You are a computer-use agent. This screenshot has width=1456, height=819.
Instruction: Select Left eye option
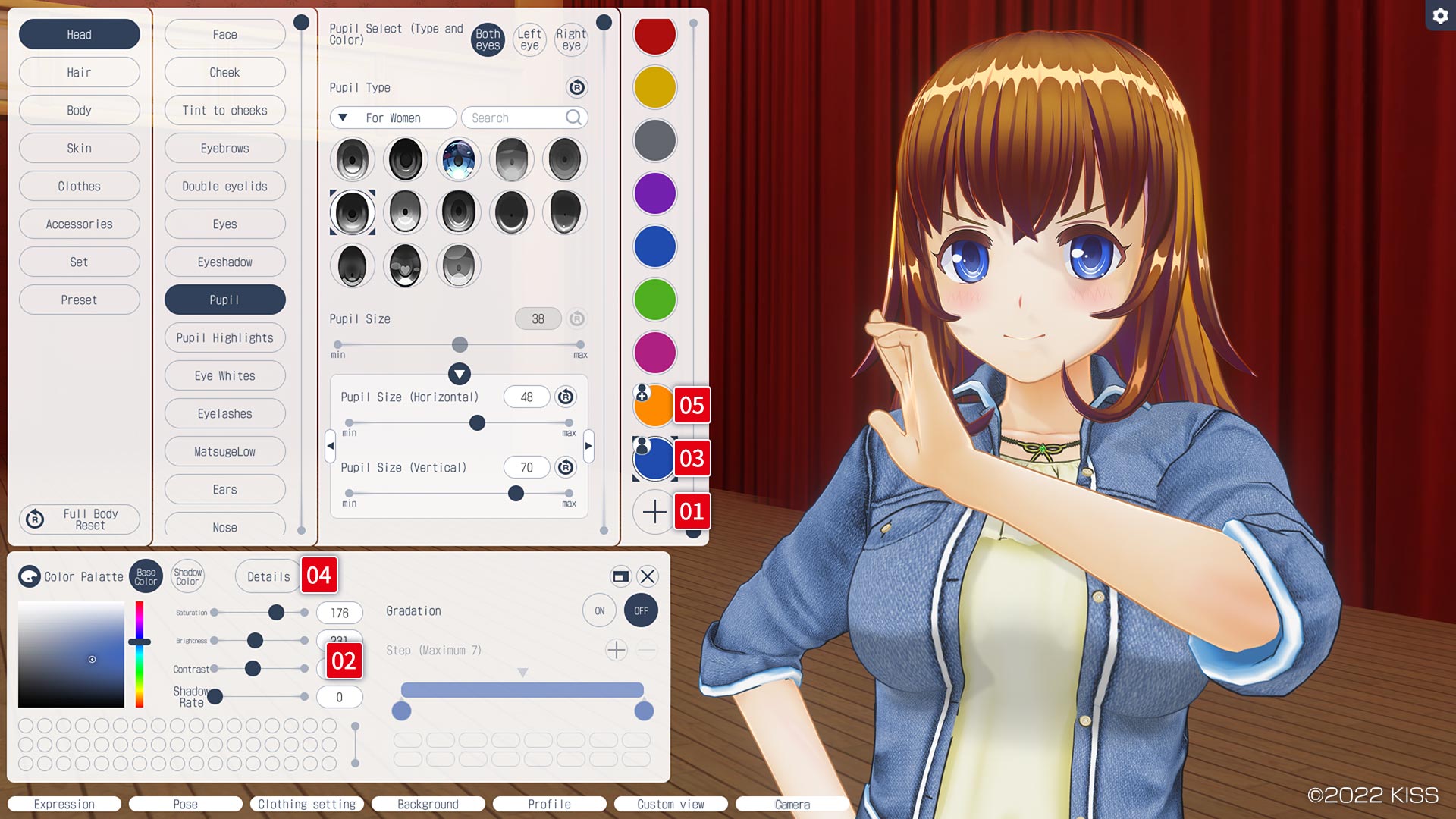[x=529, y=39]
